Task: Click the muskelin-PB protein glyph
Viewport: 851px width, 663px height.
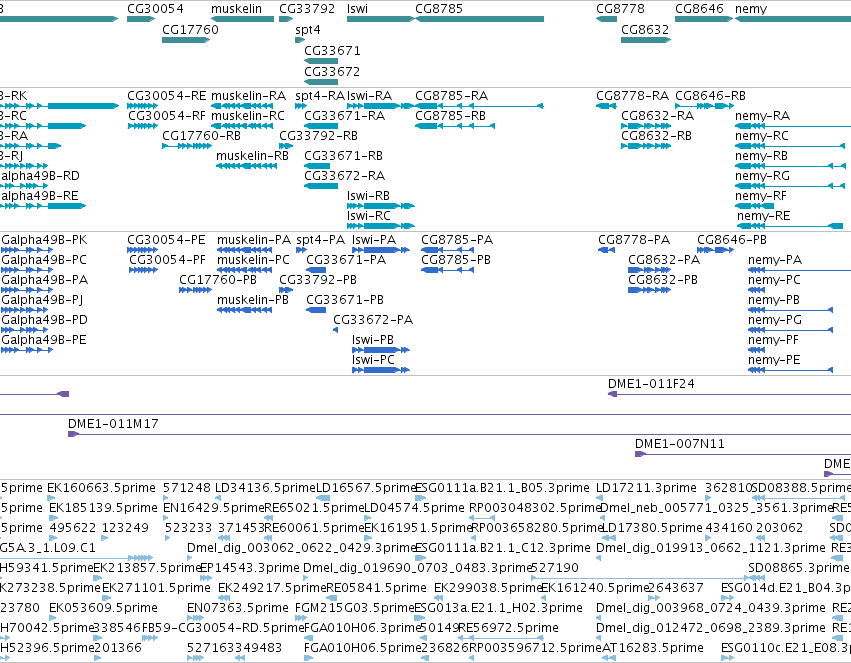Action: (x=245, y=310)
